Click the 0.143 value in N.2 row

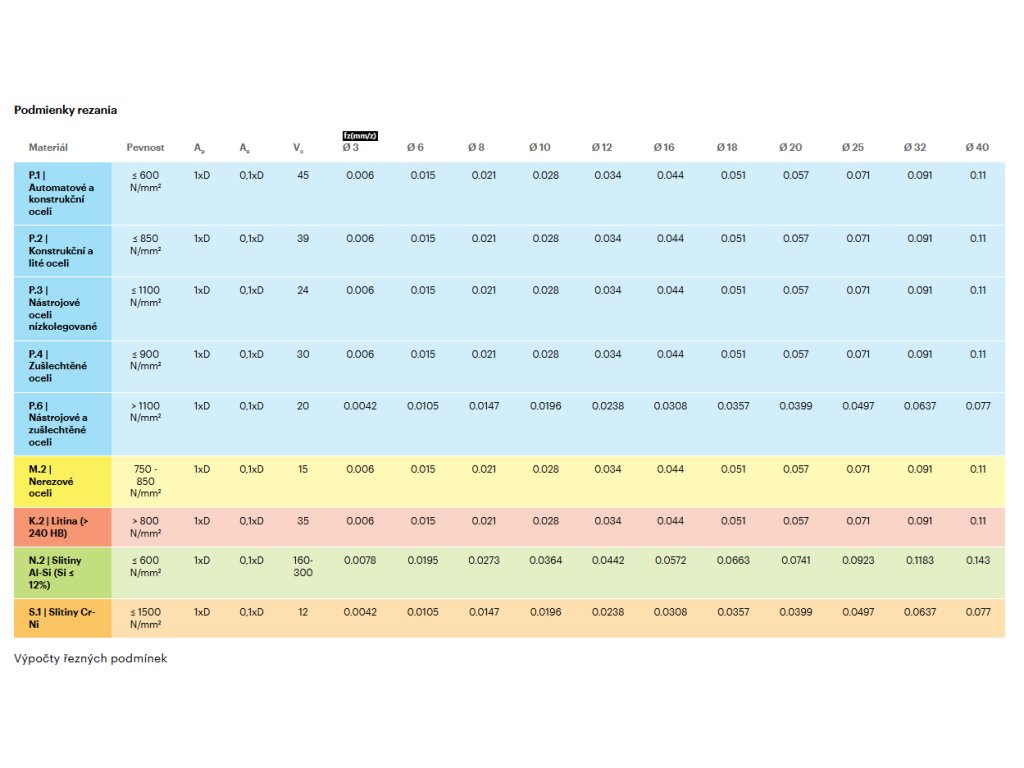point(978,560)
